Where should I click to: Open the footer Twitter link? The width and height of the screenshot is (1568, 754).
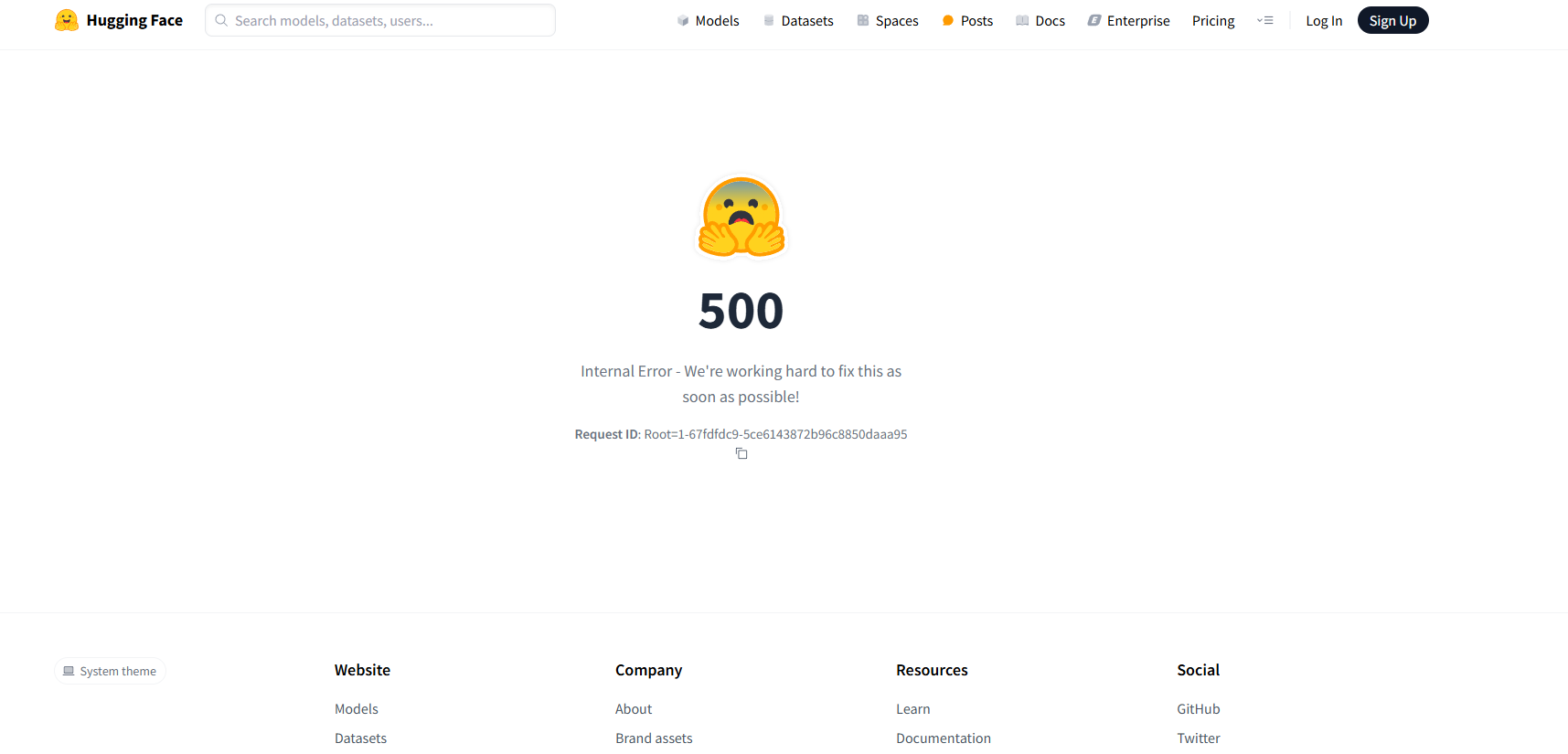(x=1199, y=738)
